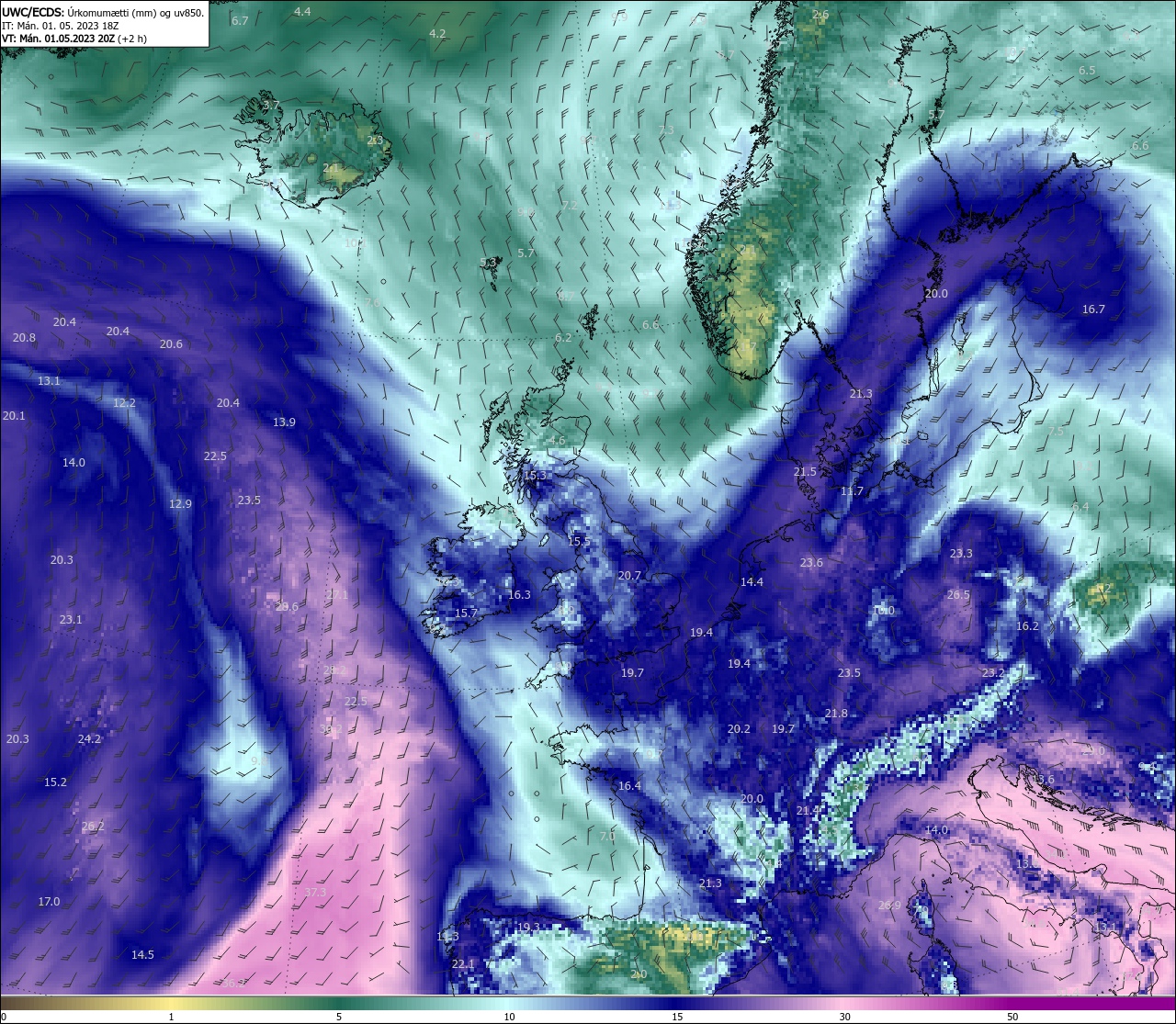Click the 16.2 data value
1176x1024 pixels.
coord(1027,626)
